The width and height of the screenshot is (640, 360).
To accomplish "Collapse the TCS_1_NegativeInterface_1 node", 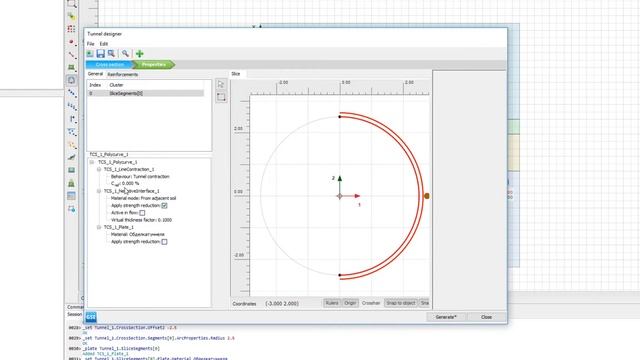I will click(99, 191).
